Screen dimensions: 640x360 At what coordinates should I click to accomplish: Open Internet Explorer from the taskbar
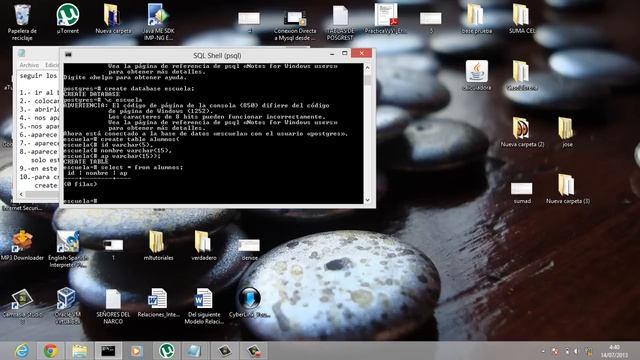(x=22, y=351)
